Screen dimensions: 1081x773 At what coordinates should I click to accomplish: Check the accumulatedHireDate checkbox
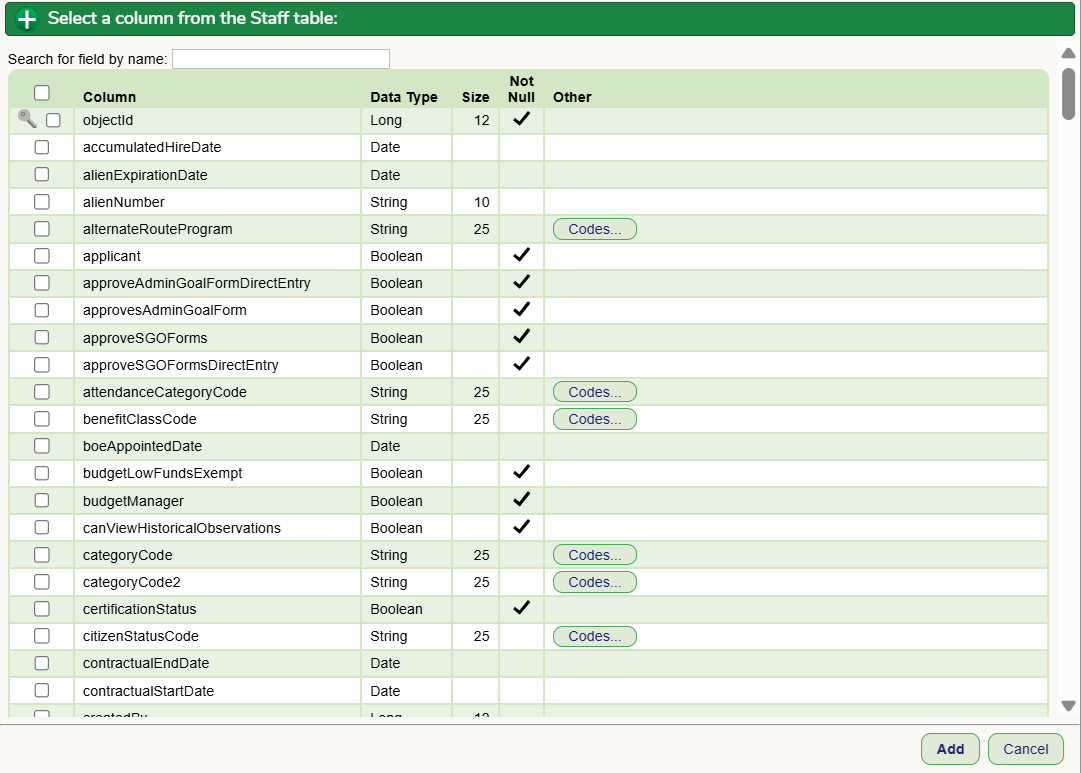click(42, 147)
